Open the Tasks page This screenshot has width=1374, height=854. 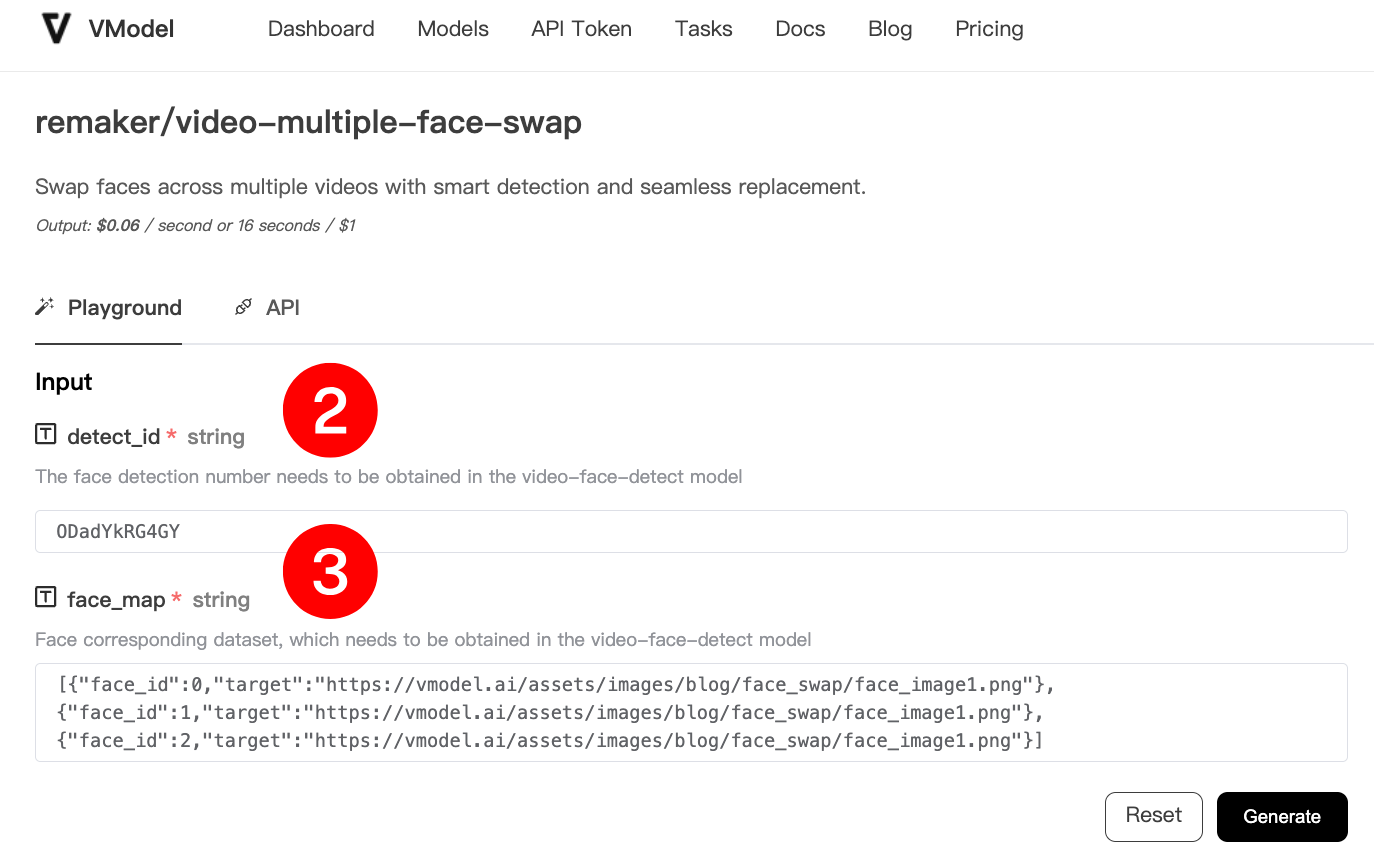point(704,29)
